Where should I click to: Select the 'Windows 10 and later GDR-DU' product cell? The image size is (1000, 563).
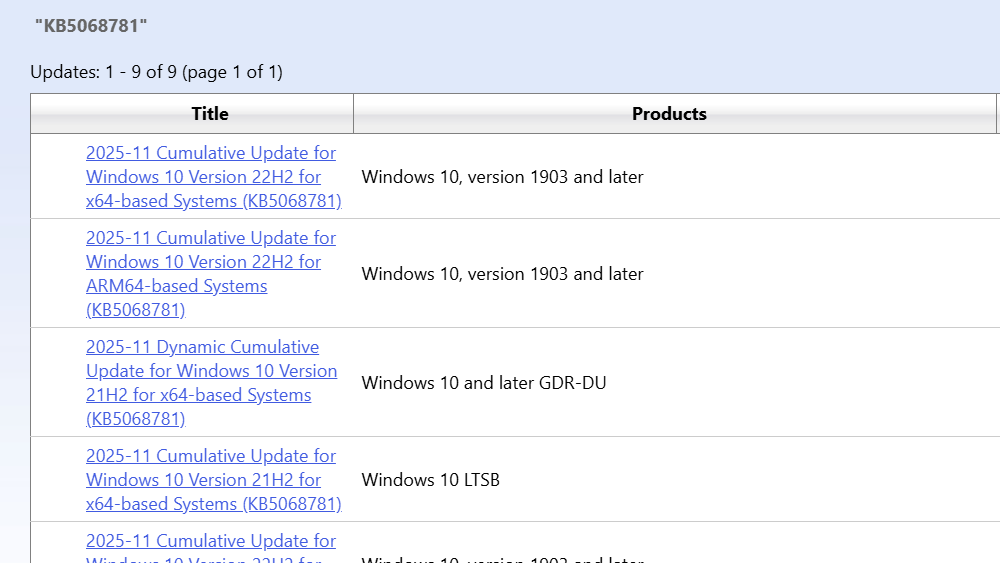[x=484, y=383]
